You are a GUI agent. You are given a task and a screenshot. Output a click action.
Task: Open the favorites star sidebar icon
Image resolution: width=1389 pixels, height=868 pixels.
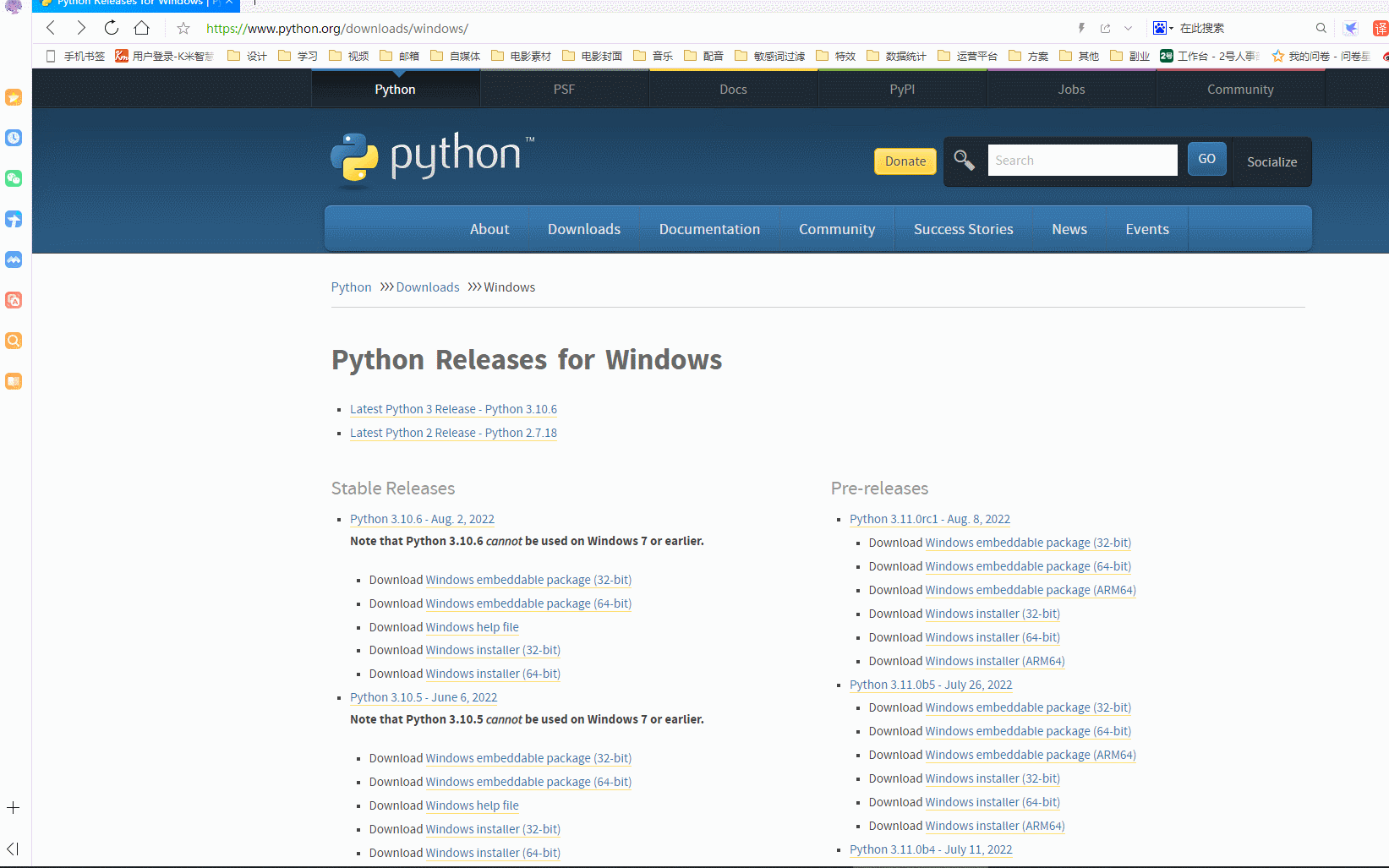click(x=14, y=97)
